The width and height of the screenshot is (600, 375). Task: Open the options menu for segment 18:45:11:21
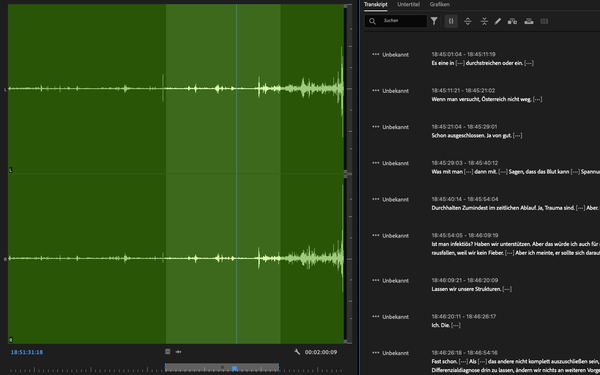pos(376,91)
